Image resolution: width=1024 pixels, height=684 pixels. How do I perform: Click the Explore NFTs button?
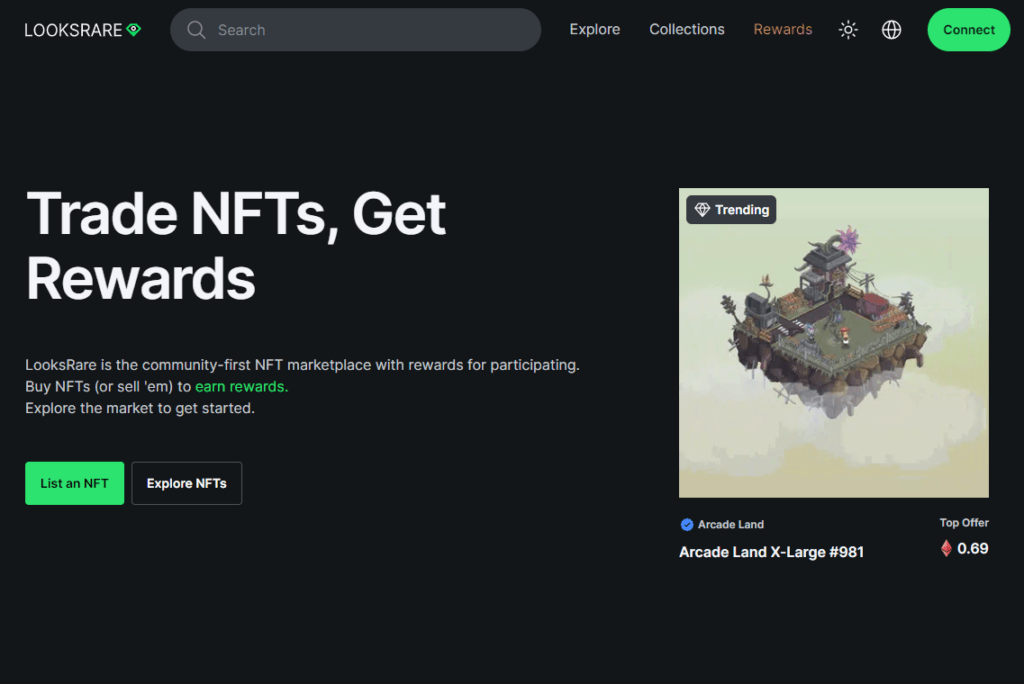tap(187, 483)
